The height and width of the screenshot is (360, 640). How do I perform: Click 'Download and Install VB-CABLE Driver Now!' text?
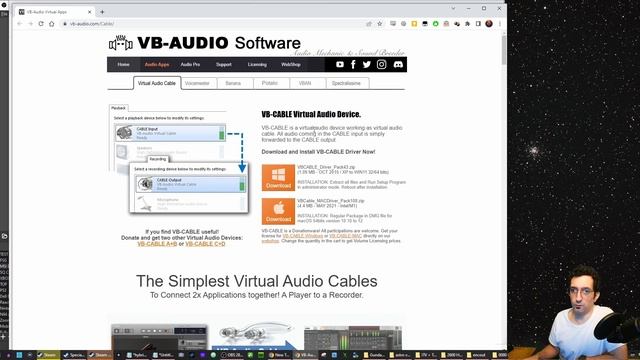(x=318, y=152)
